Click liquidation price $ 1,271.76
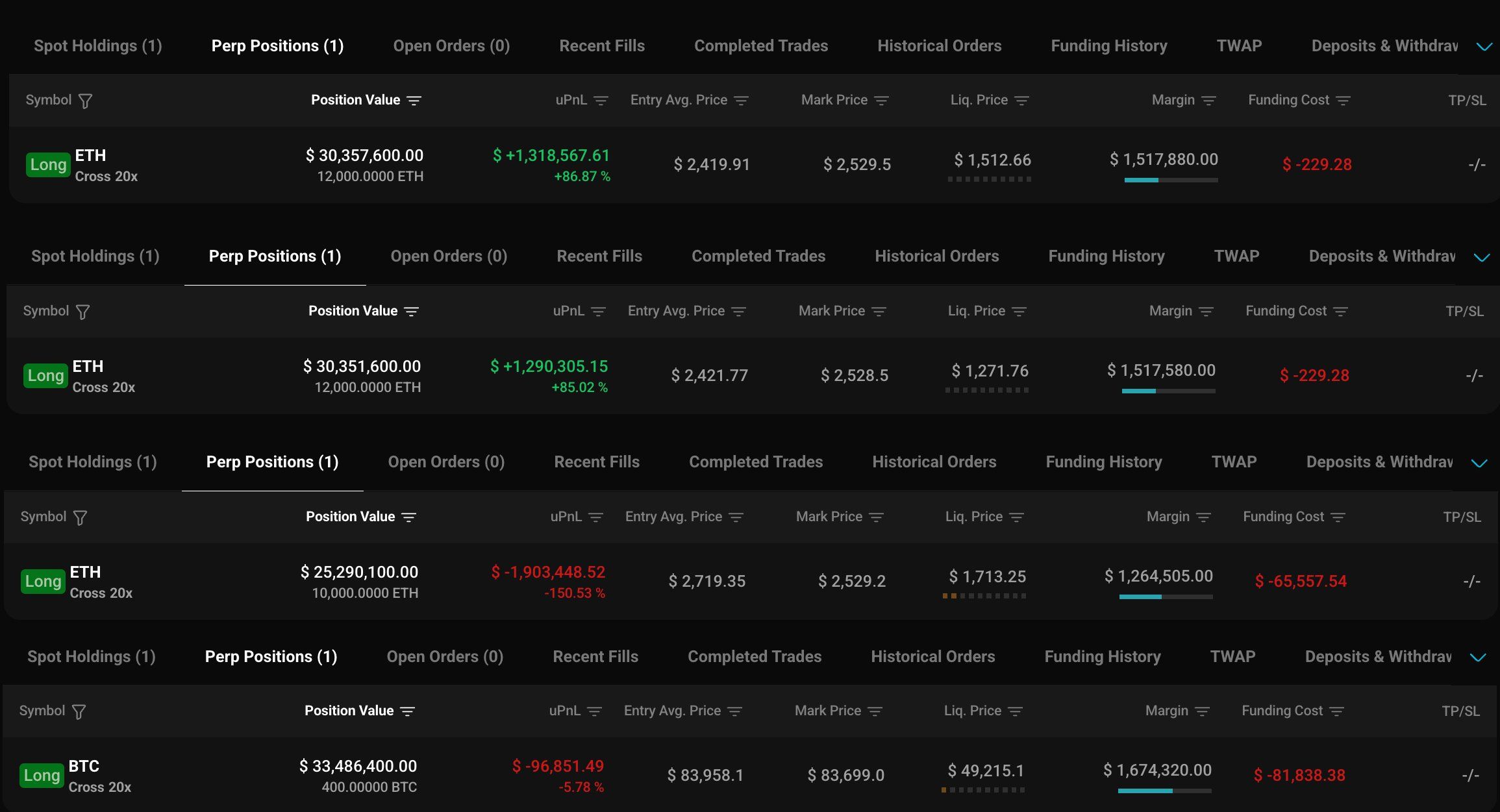This screenshot has width=1500, height=812. [990, 371]
